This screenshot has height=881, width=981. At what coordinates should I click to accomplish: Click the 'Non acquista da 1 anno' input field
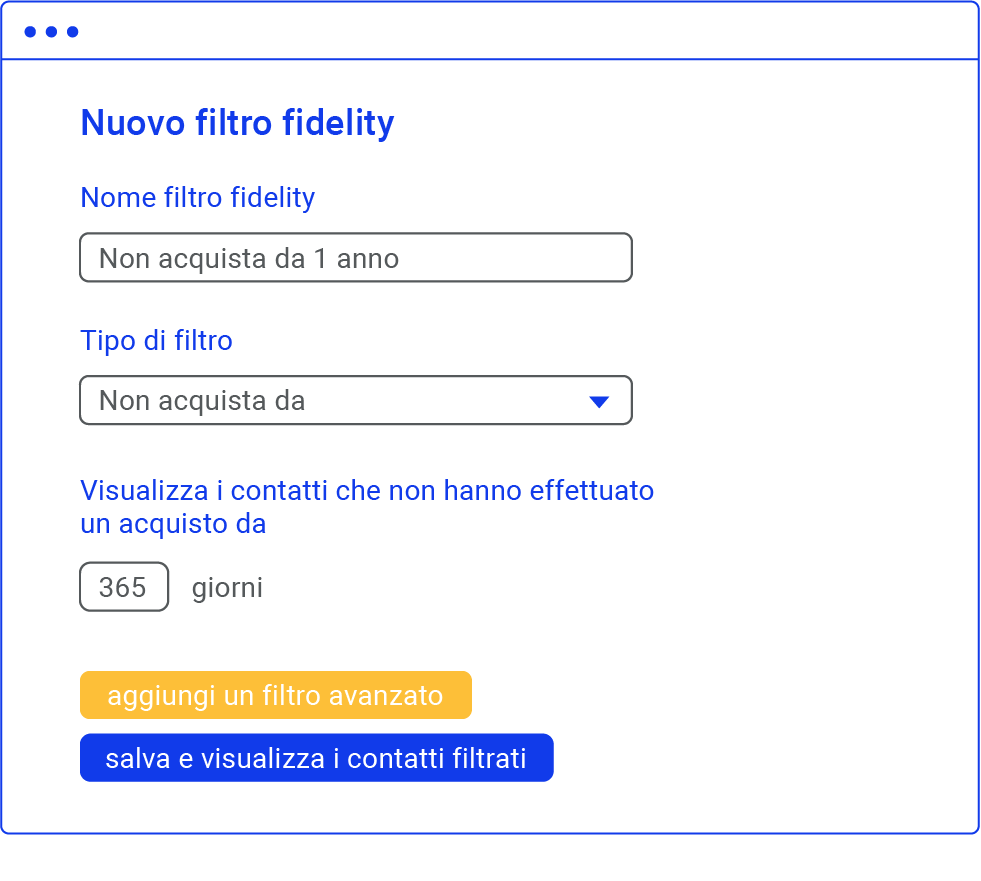[355, 257]
